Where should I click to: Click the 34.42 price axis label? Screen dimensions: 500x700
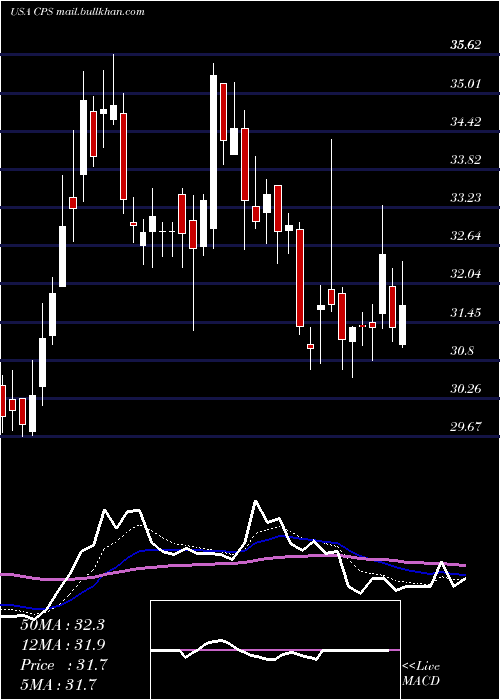tap(466, 121)
